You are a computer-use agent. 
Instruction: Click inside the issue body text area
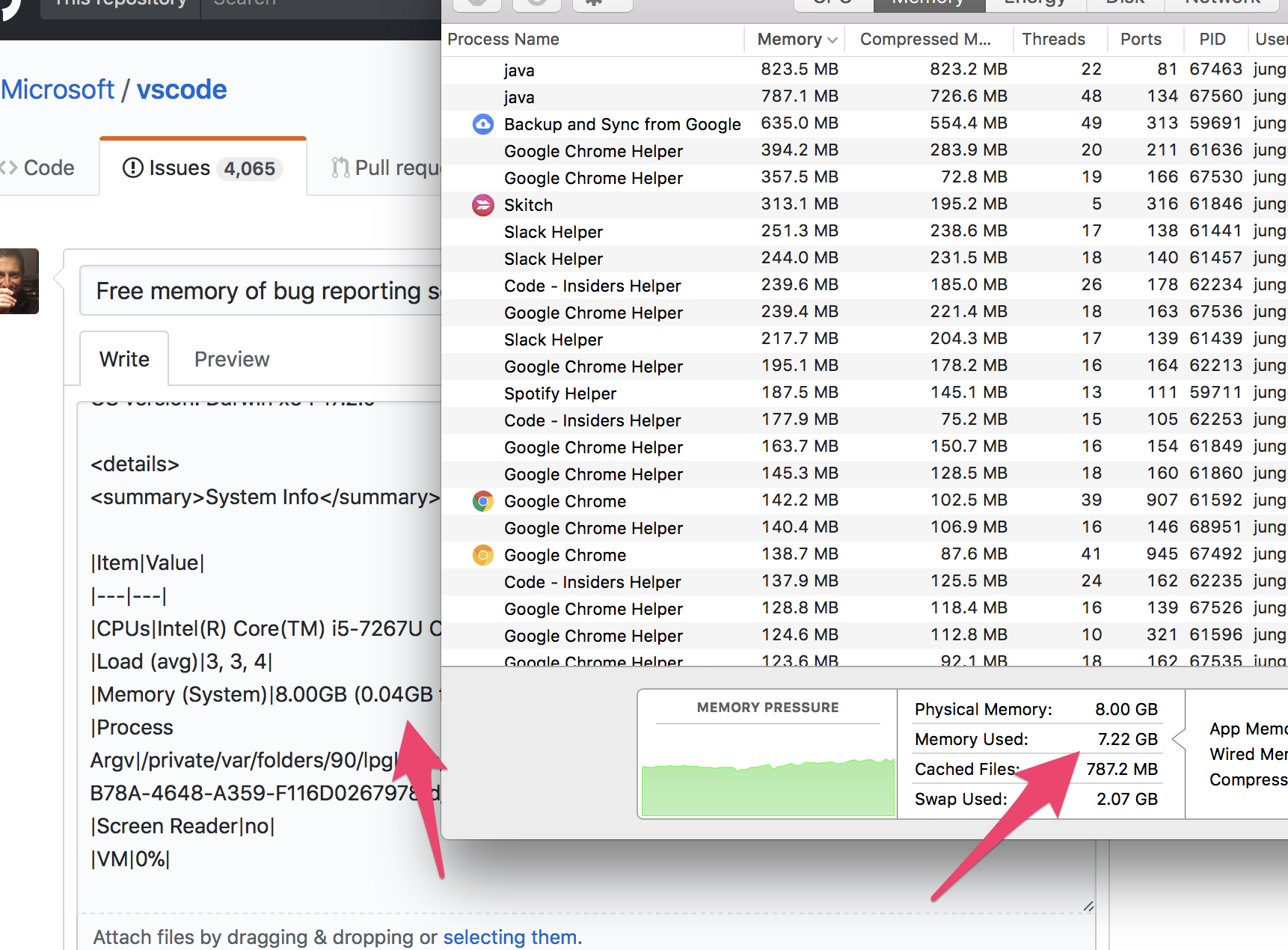(x=260, y=658)
